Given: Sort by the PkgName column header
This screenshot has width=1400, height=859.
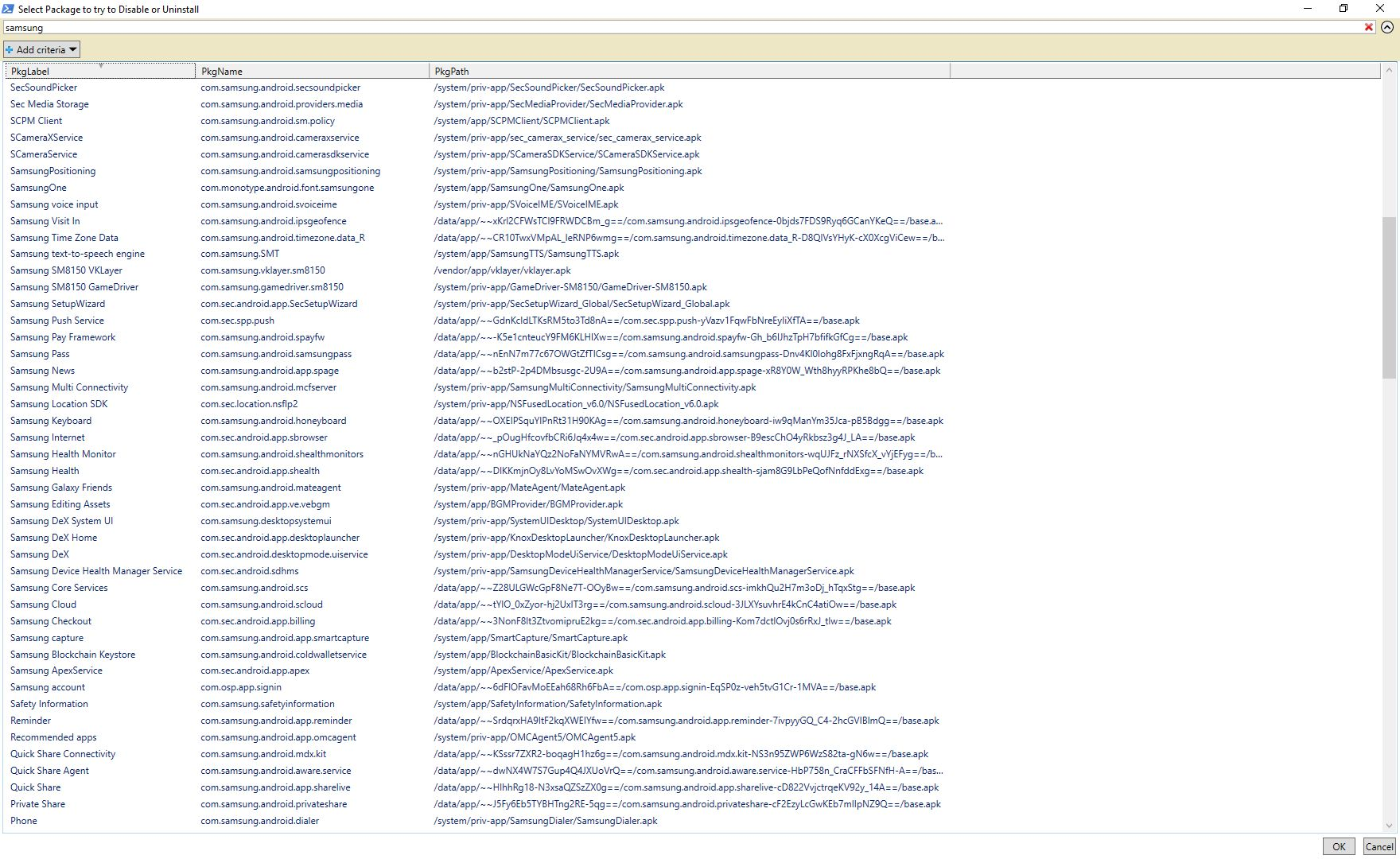Looking at the screenshot, I should tap(312, 71).
